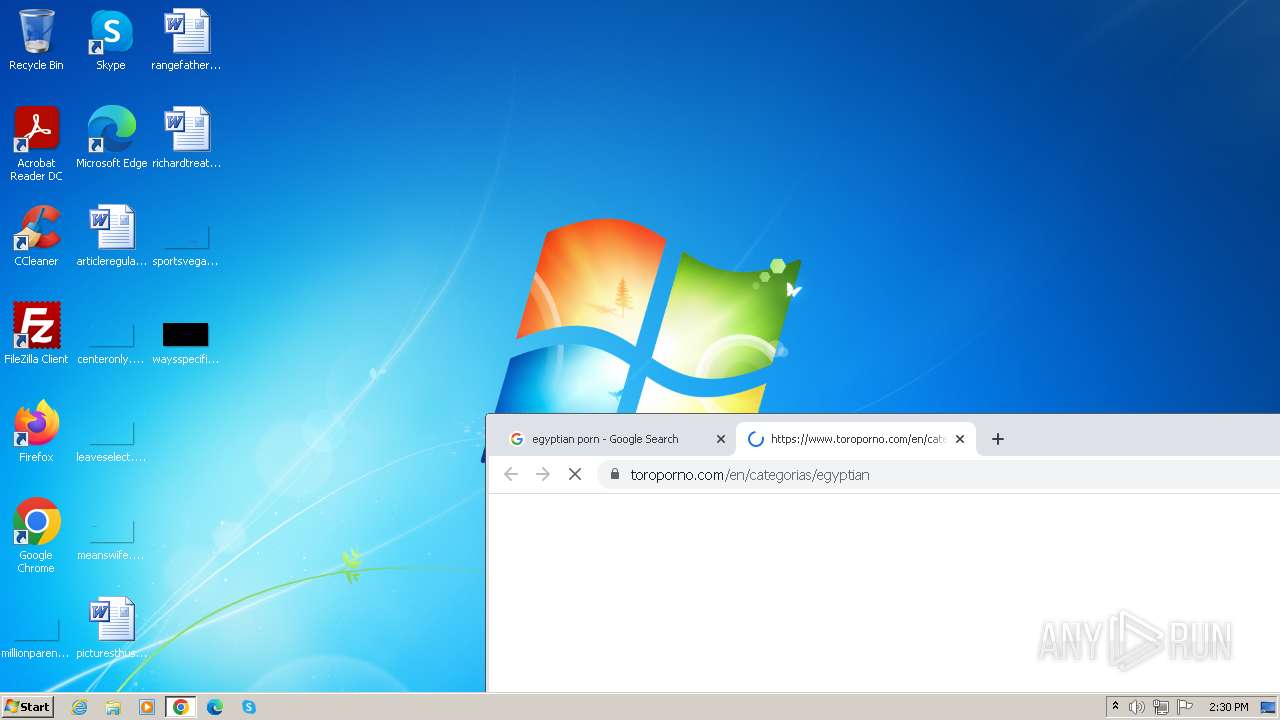The height and width of the screenshot is (720, 1280).
Task: Open the network status tray icon
Action: pyautogui.click(x=1161, y=707)
